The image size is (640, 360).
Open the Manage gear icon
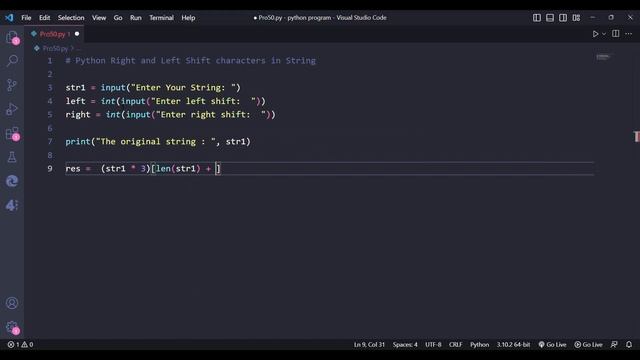[12, 327]
